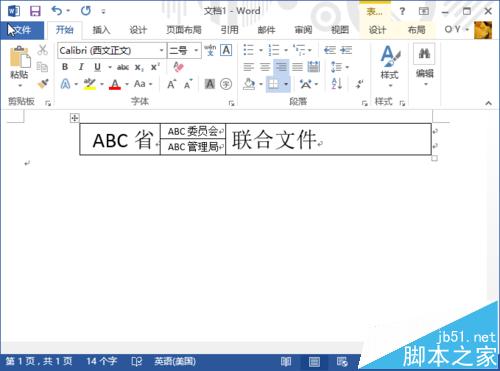This screenshot has height=371, width=500.
Task: Click the table move handle icon
Action: point(74,118)
